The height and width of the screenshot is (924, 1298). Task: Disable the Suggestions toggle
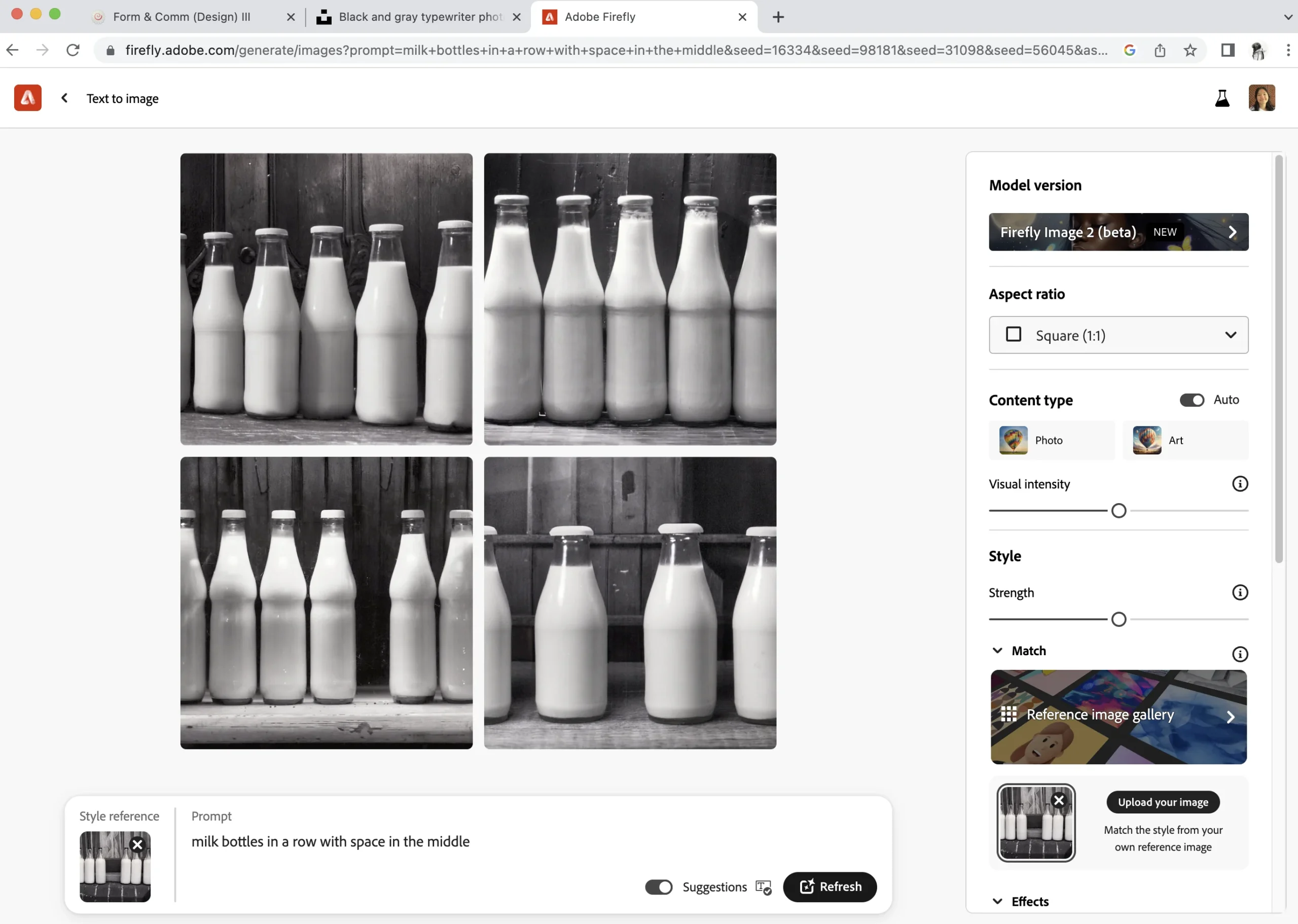(658, 887)
